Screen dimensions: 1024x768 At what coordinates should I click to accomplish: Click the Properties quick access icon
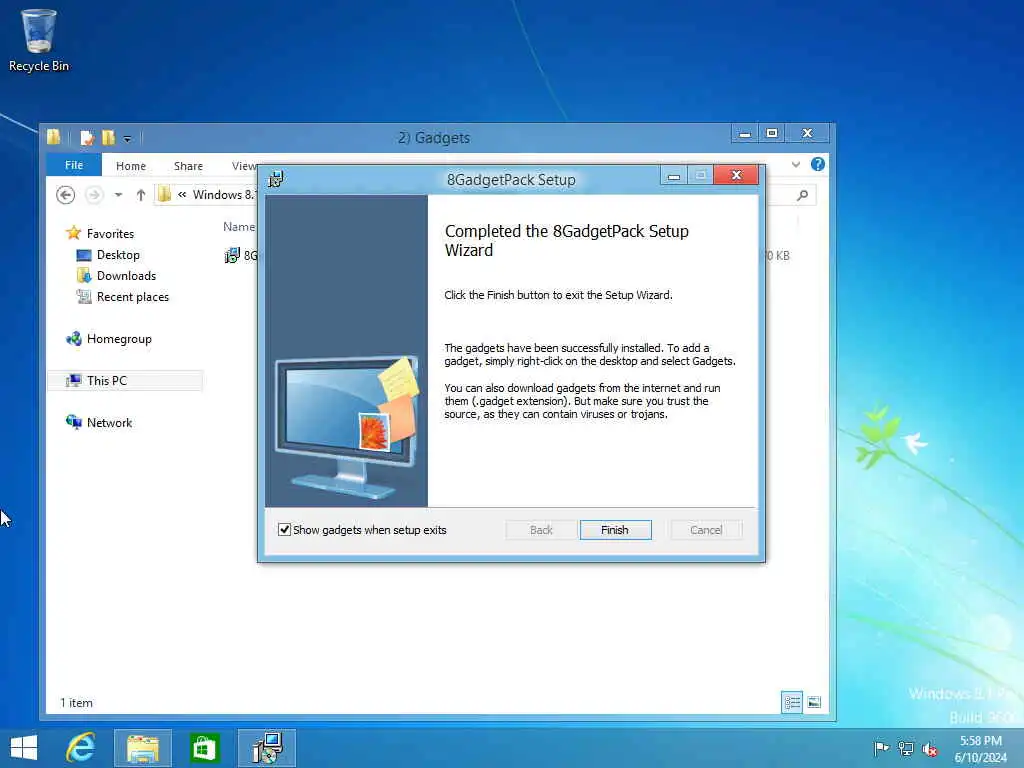tap(86, 138)
